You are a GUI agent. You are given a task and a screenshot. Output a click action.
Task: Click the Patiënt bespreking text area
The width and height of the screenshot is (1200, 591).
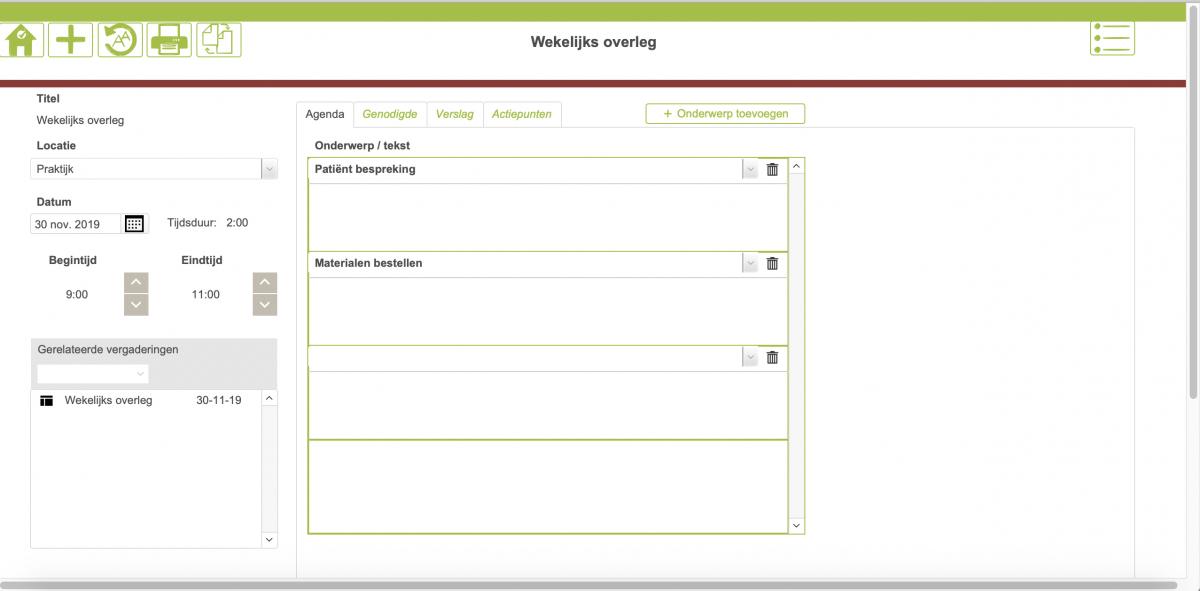(548, 216)
